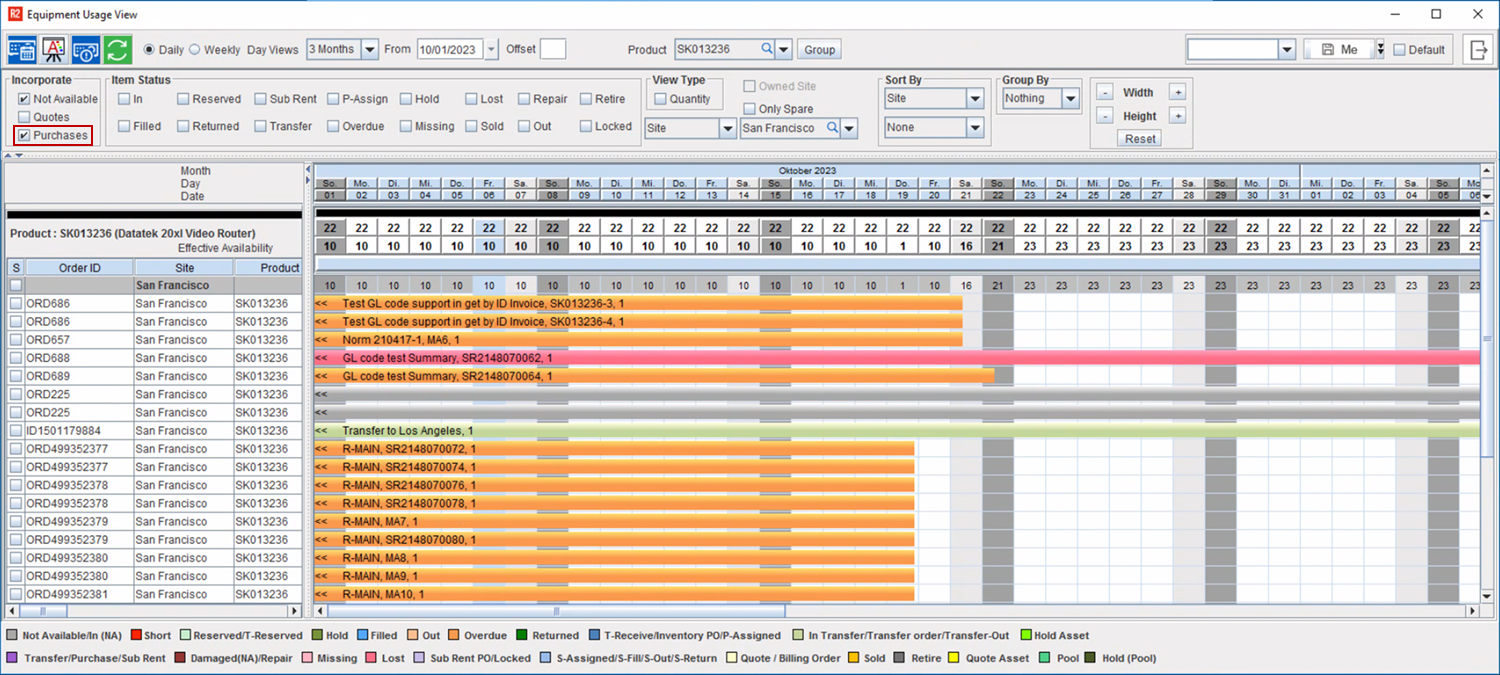1500x675 pixels.
Task: Click the calendar schedule icon in toolbar
Action: point(22,49)
